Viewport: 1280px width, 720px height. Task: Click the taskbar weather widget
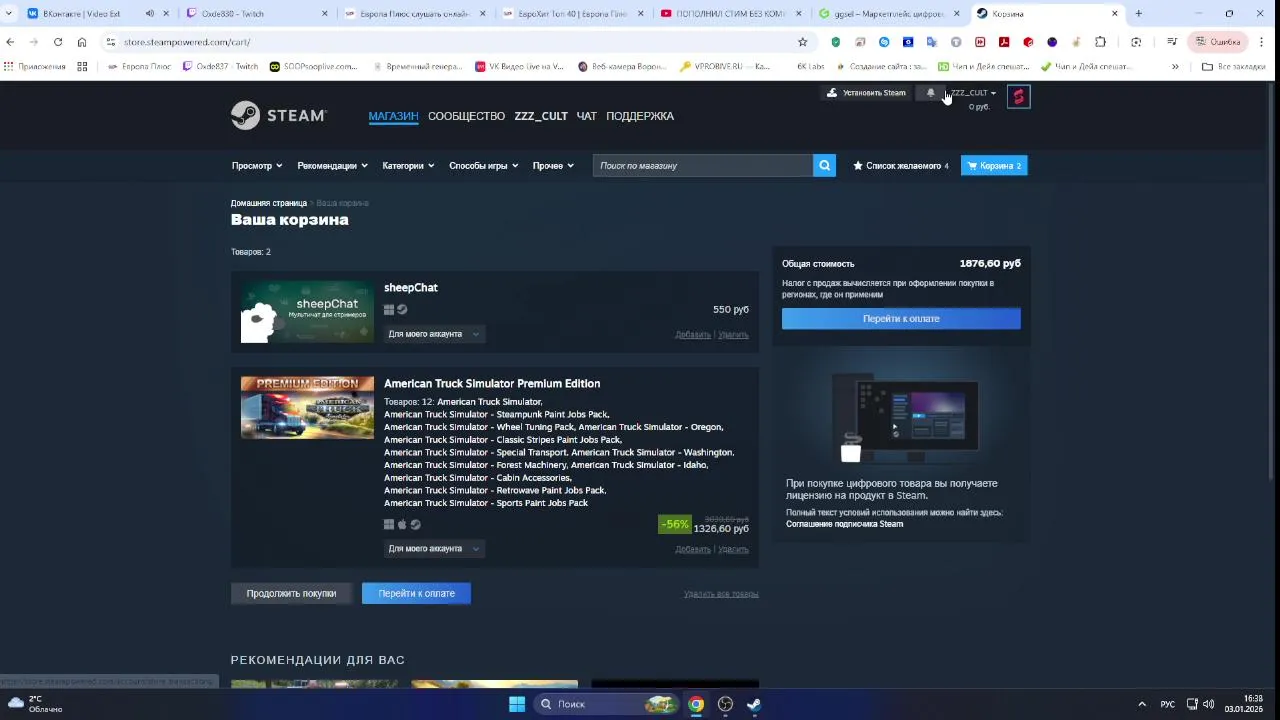pos(36,704)
